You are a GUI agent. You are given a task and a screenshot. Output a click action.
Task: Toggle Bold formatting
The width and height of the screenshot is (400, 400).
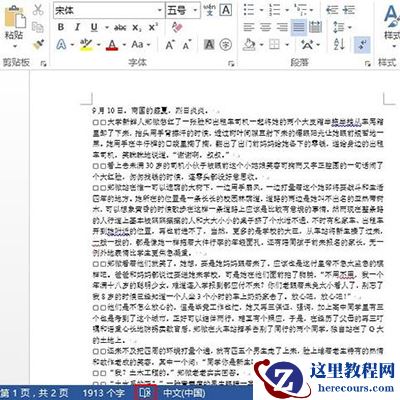click(x=61, y=27)
